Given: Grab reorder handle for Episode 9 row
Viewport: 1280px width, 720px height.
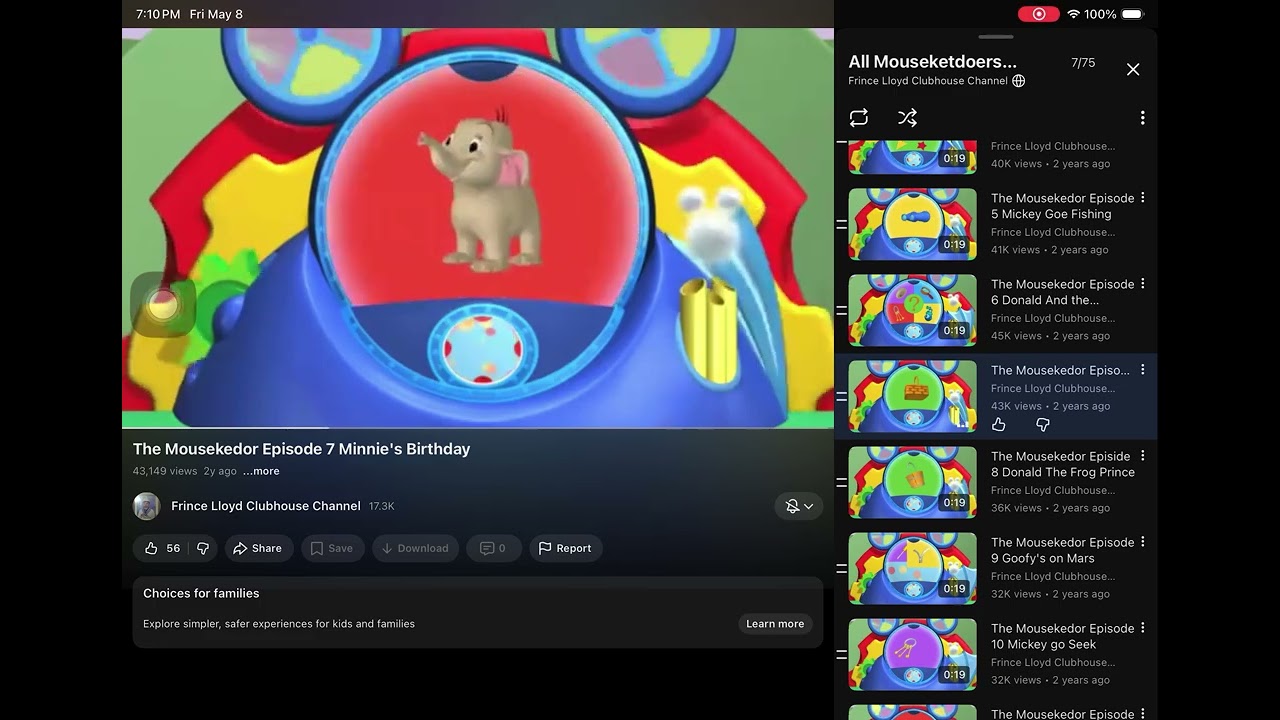Looking at the screenshot, I should [841, 568].
